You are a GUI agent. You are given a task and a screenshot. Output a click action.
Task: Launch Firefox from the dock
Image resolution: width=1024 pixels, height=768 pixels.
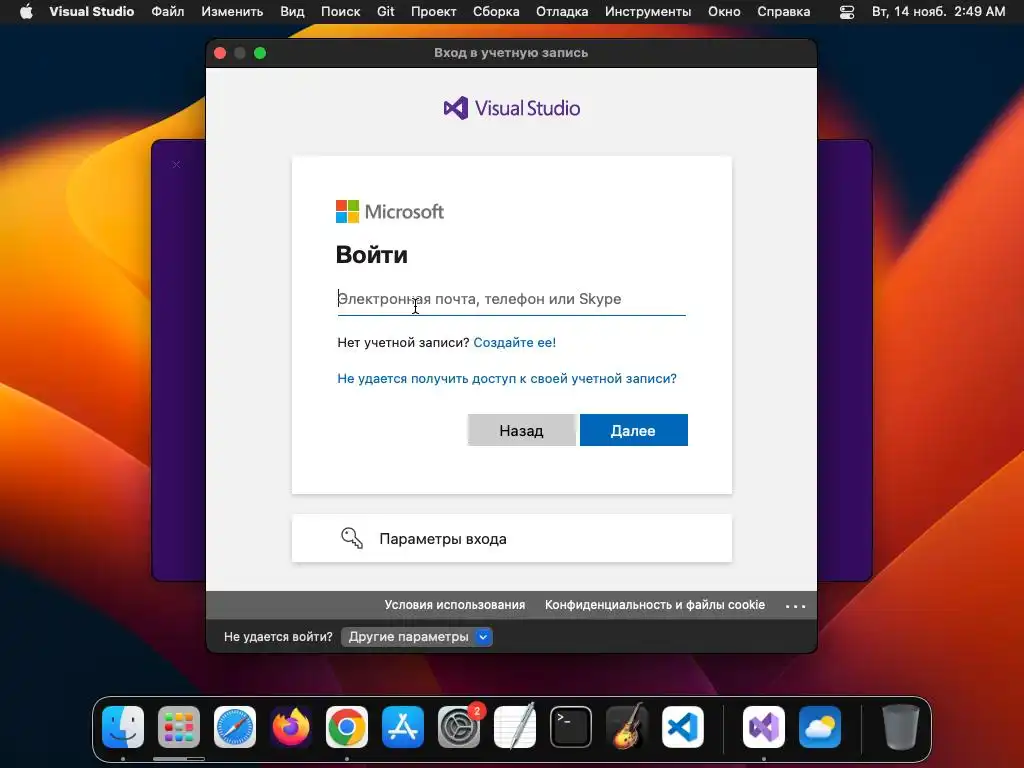(291, 727)
